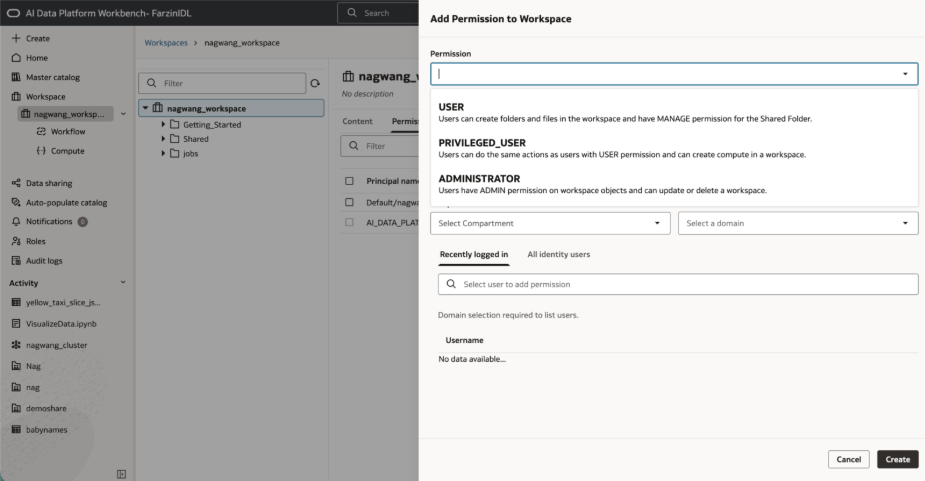
Task: Click the Getting_Started folder icon
Action: click(175, 125)
